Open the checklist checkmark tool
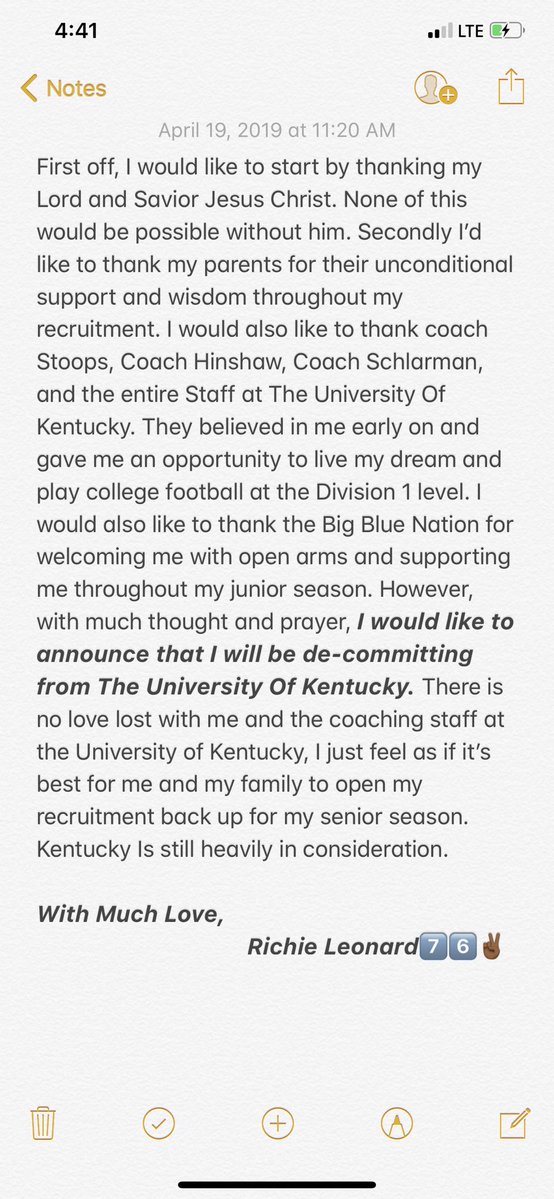This screenshot has width=554, height=1199. click(159, 1123)
